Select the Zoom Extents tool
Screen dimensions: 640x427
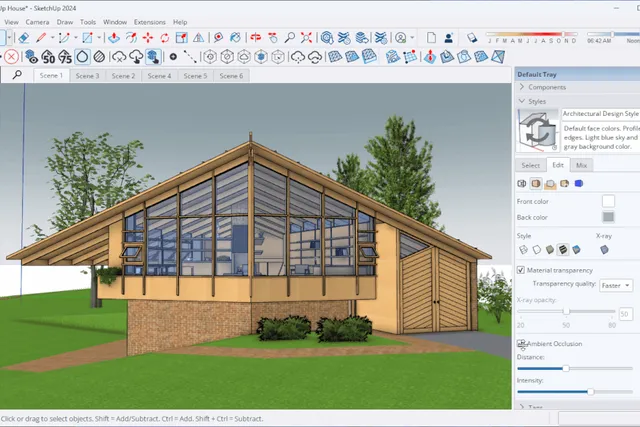click(306, 38)
